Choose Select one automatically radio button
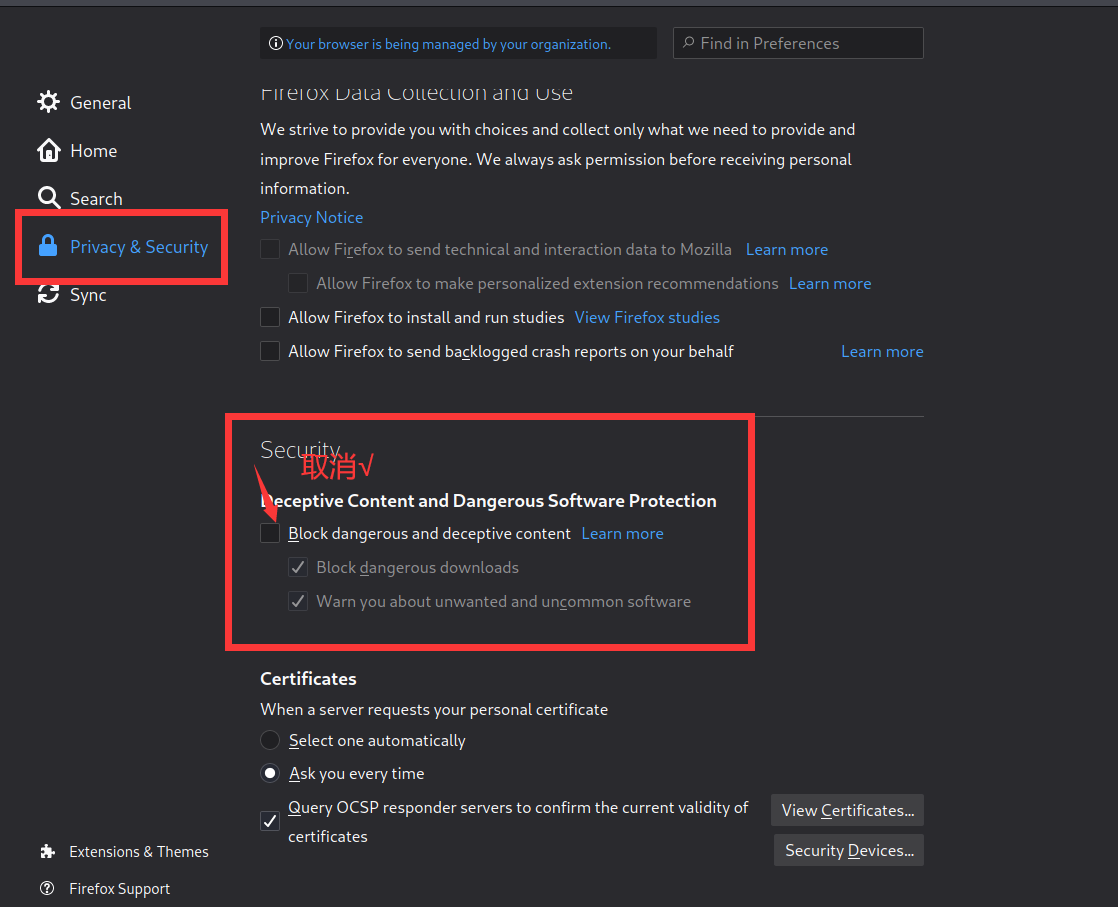 pos(270,740)
